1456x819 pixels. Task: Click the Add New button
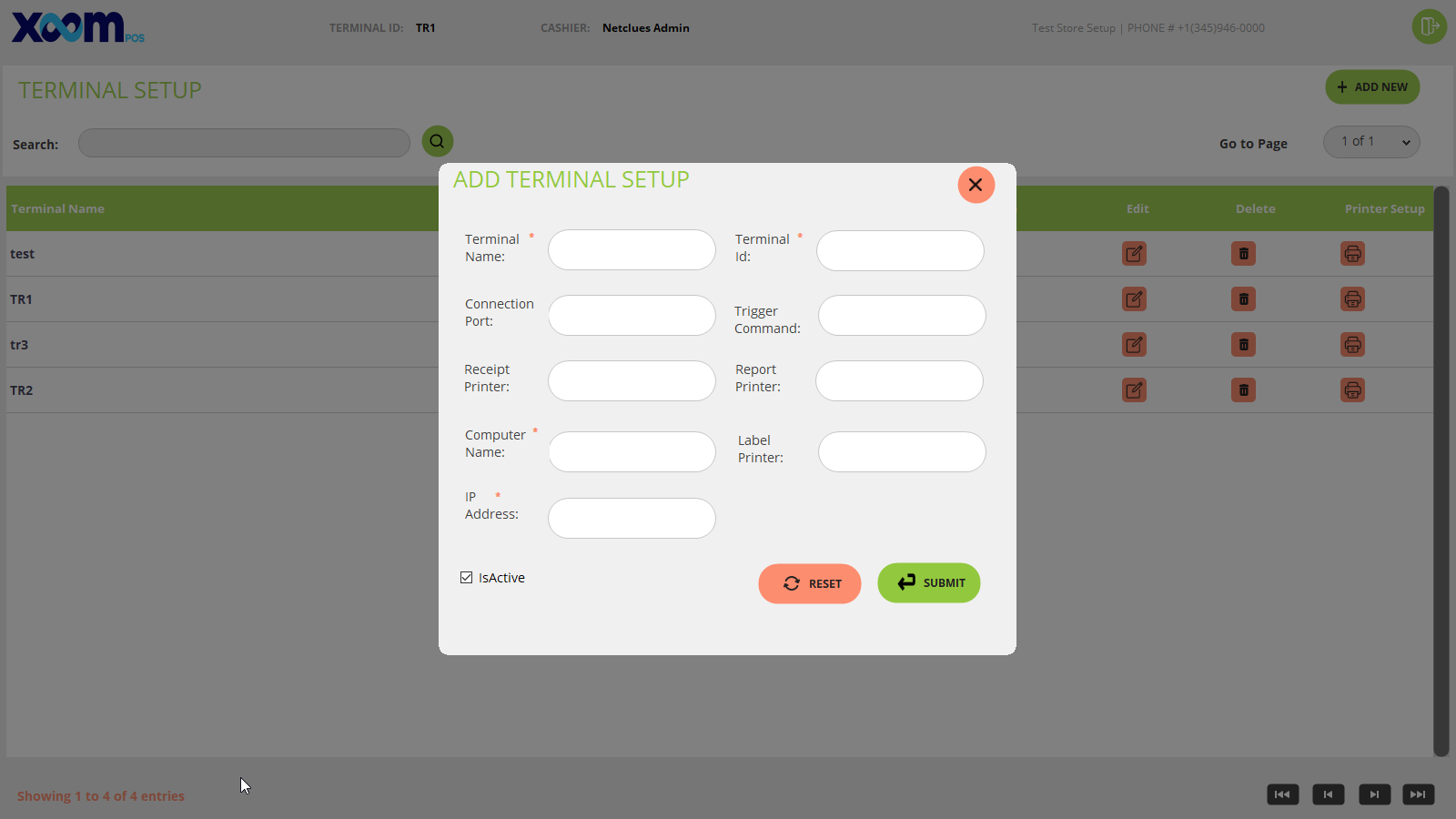click(x=1371, y=87)
